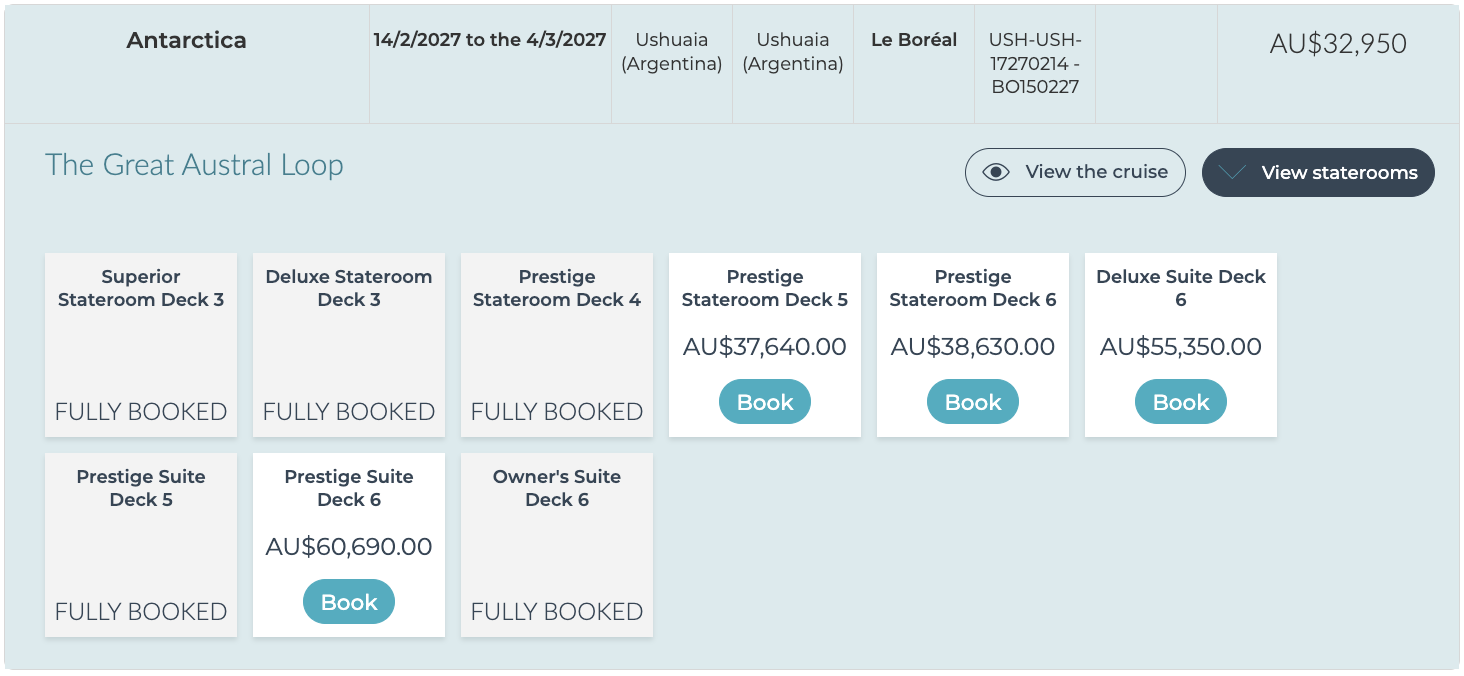Select the Owner's Suite Deck 6 card
1464x676 pixels.
pos(557,545)
